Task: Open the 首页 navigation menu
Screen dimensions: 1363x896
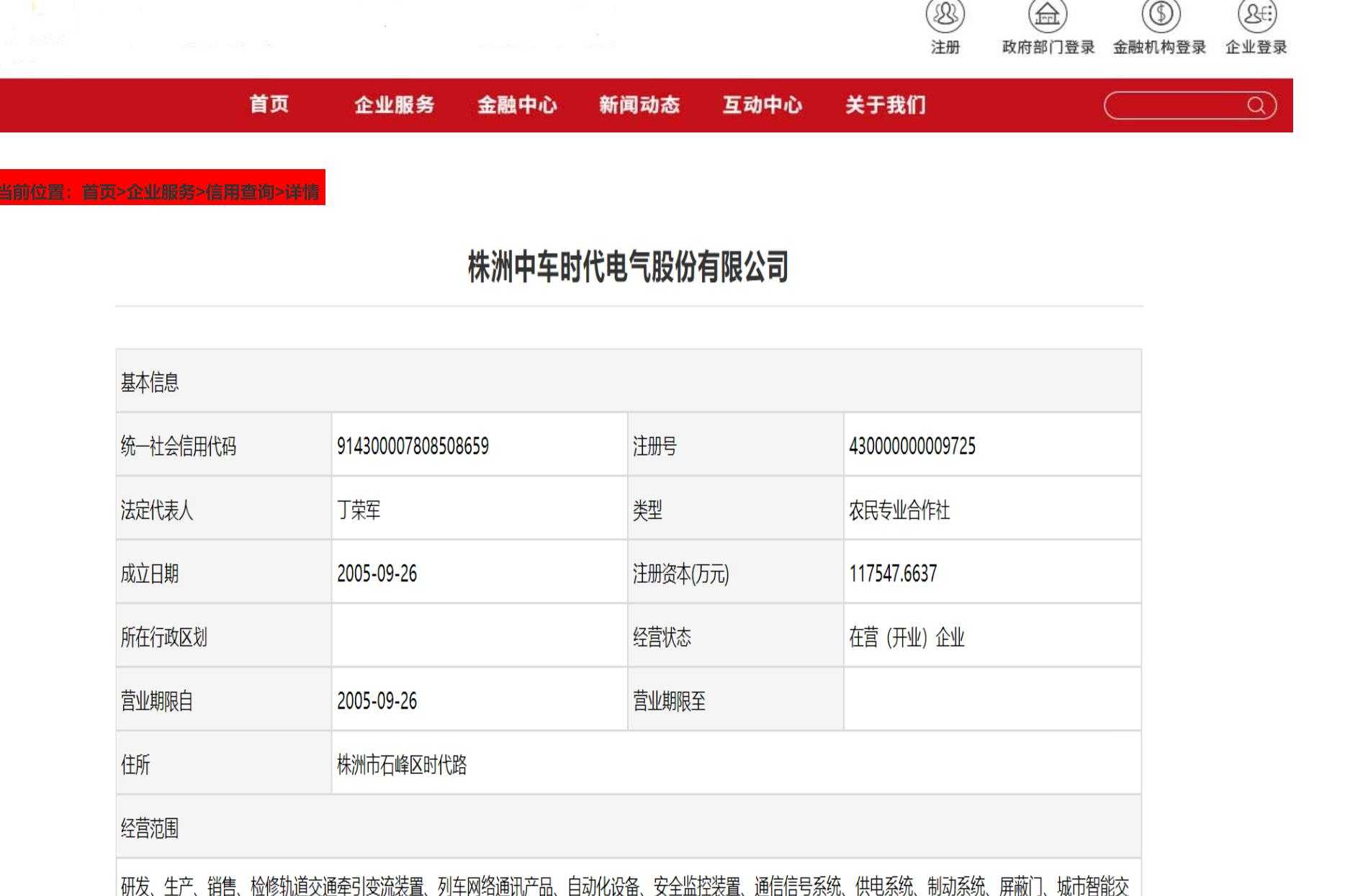Action: click(269, 105)
